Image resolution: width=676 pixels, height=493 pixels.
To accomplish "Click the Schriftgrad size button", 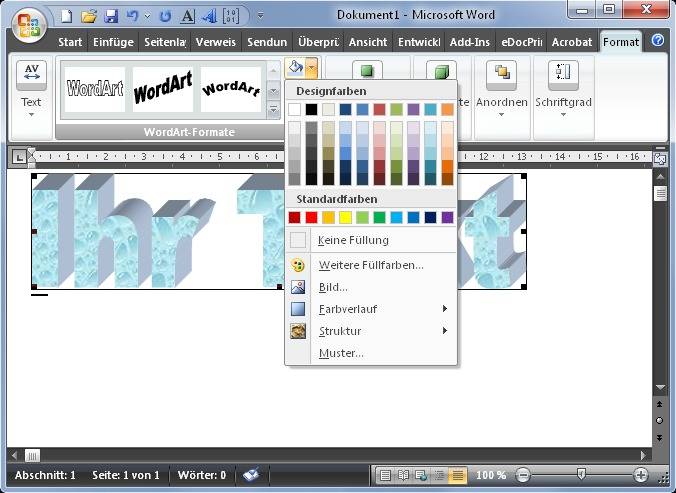I will click(x=563, y=88).
